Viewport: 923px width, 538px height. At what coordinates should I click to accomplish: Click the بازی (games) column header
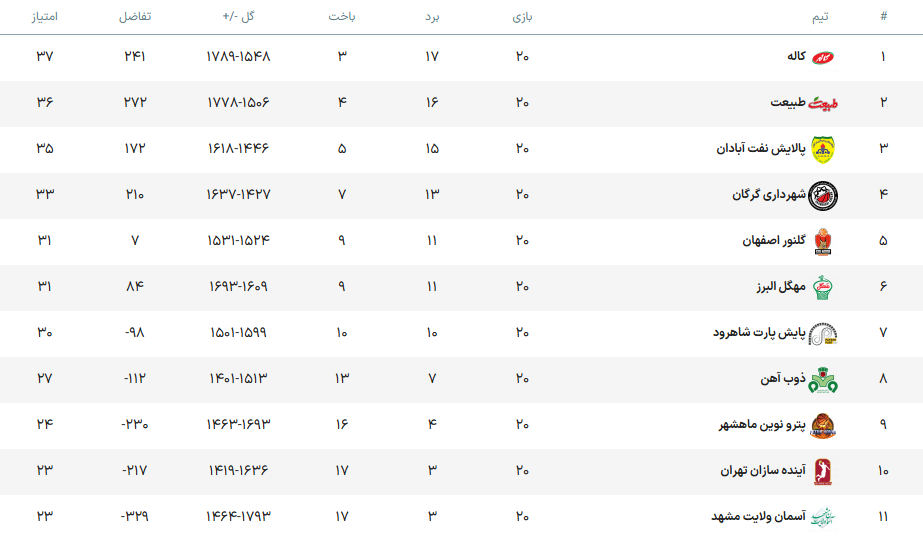(x=522, y=17)
